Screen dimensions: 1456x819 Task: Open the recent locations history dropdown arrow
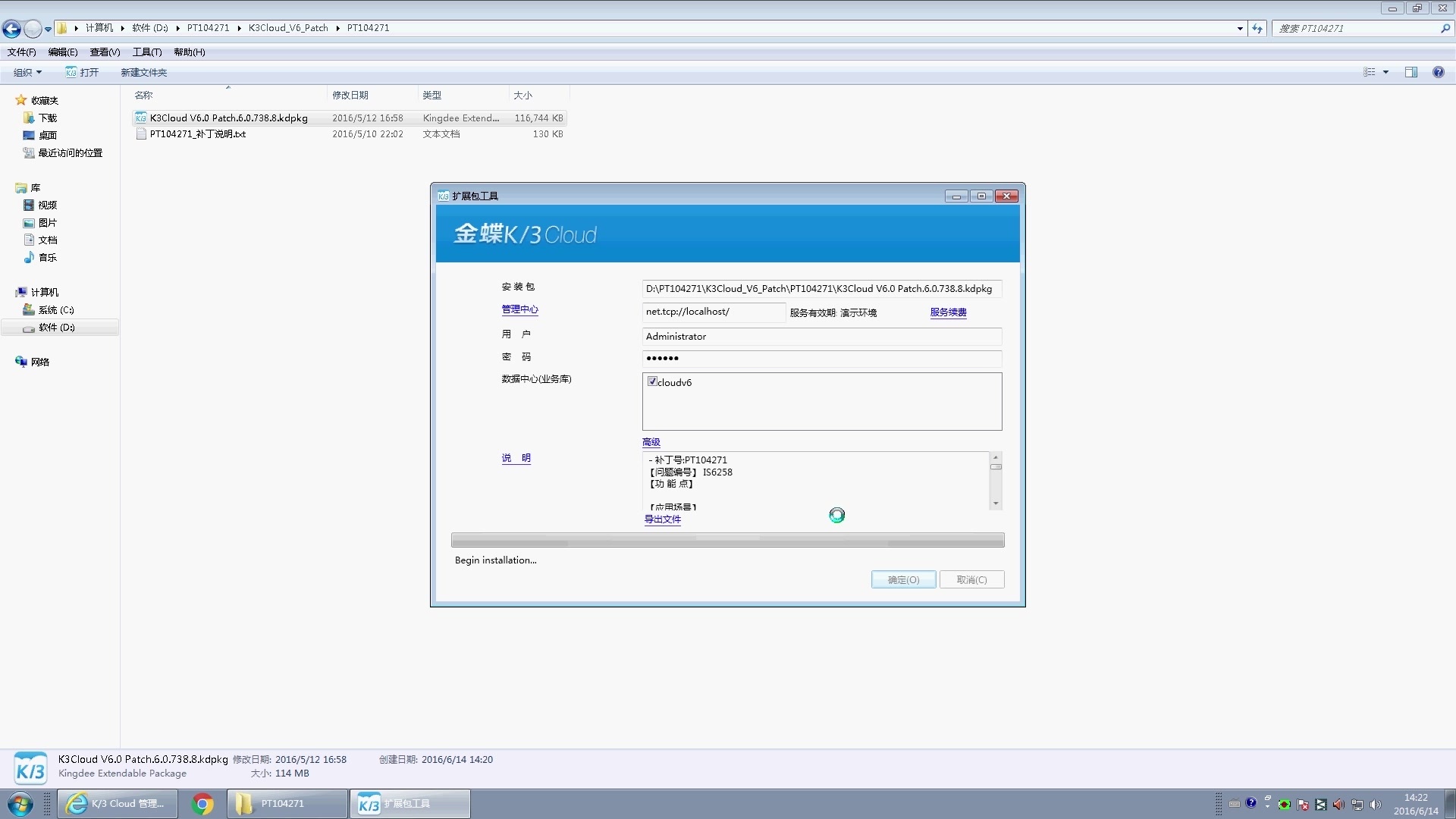[48, 30]
